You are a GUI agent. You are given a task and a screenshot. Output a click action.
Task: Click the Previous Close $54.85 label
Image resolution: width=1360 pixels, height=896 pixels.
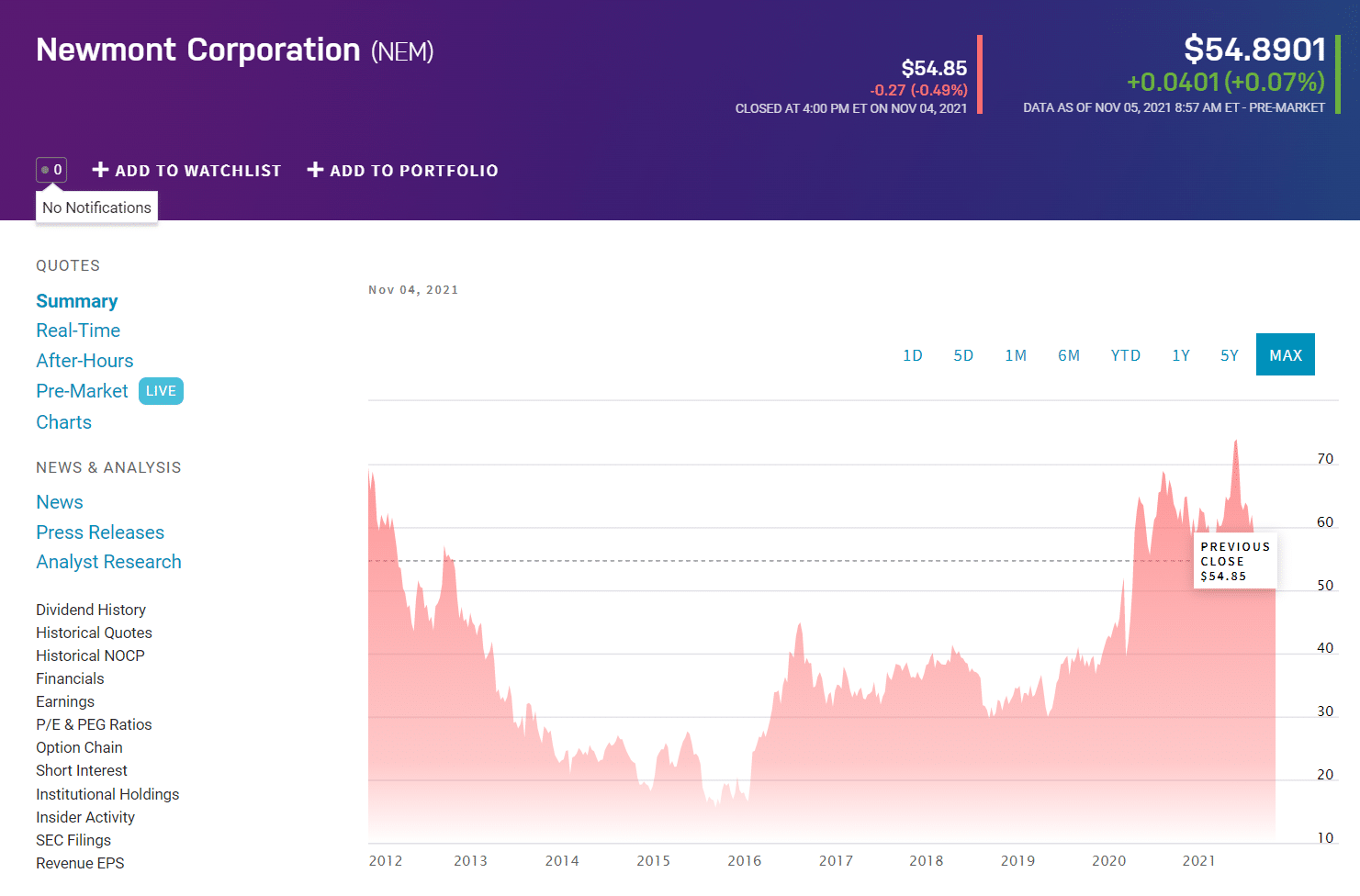pos(1235,561)
